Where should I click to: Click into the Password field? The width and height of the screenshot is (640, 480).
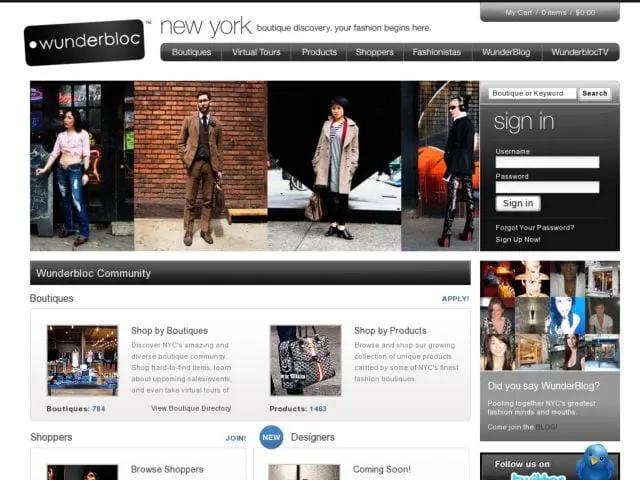coord(547,187)
